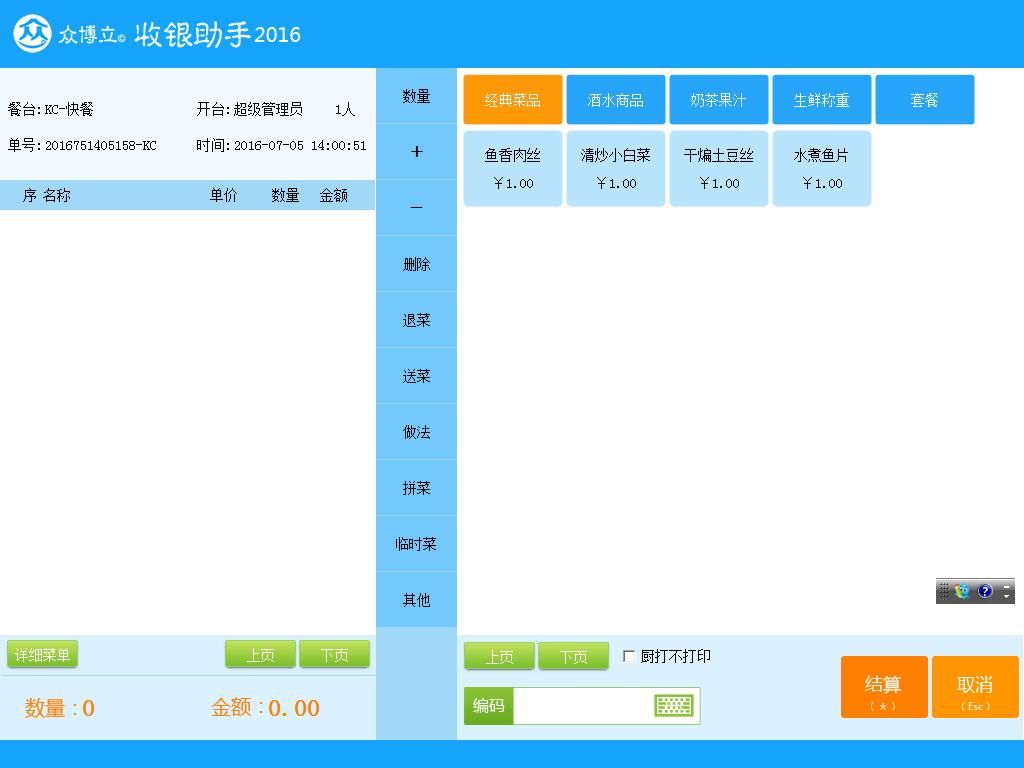Minimize the floating language bar
Screen dimensions: 1024x768
(x=1006, y=585)
